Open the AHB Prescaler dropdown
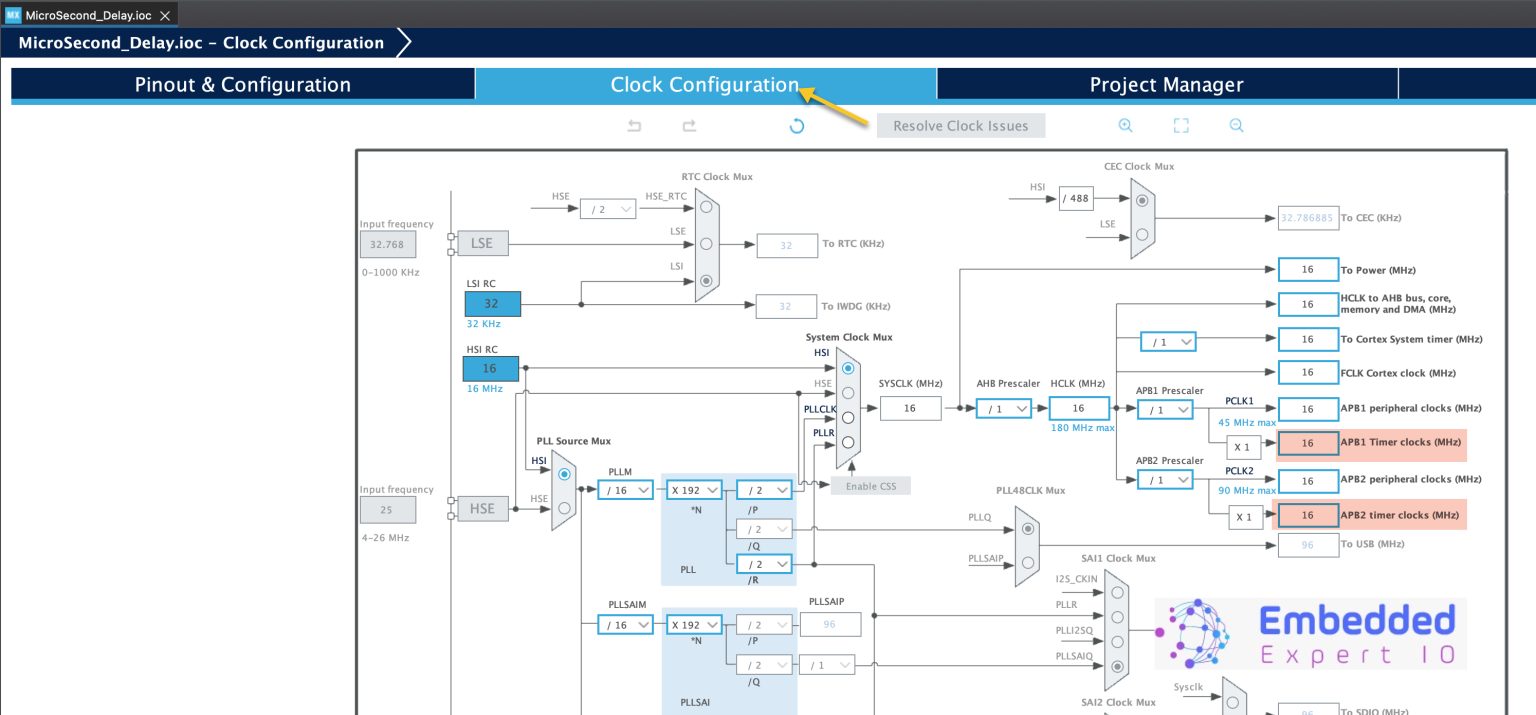Viewport: 1536px width, 715px height. coord(1003,408)
